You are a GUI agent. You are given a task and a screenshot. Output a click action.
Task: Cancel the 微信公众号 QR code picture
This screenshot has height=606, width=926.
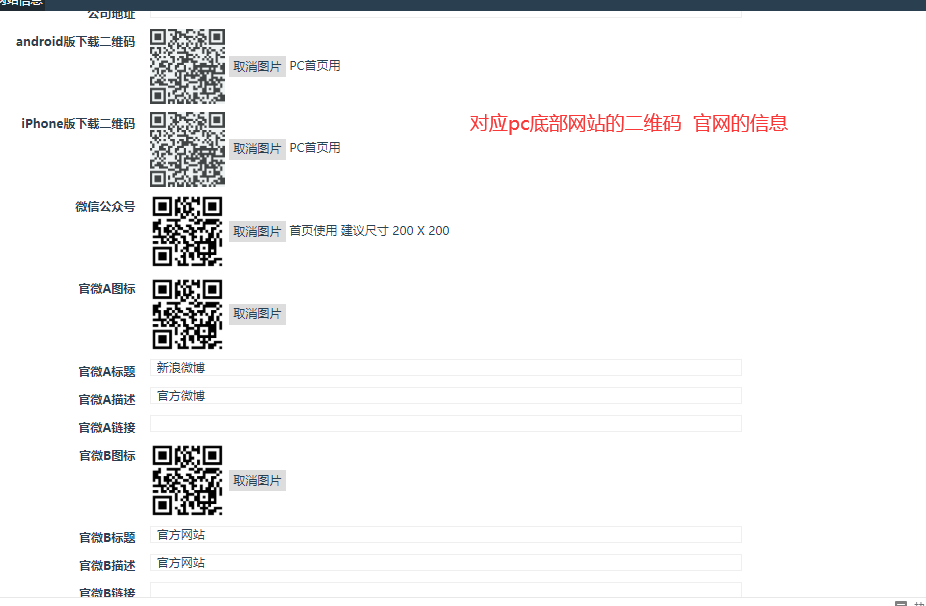click(x=257, y=231)
